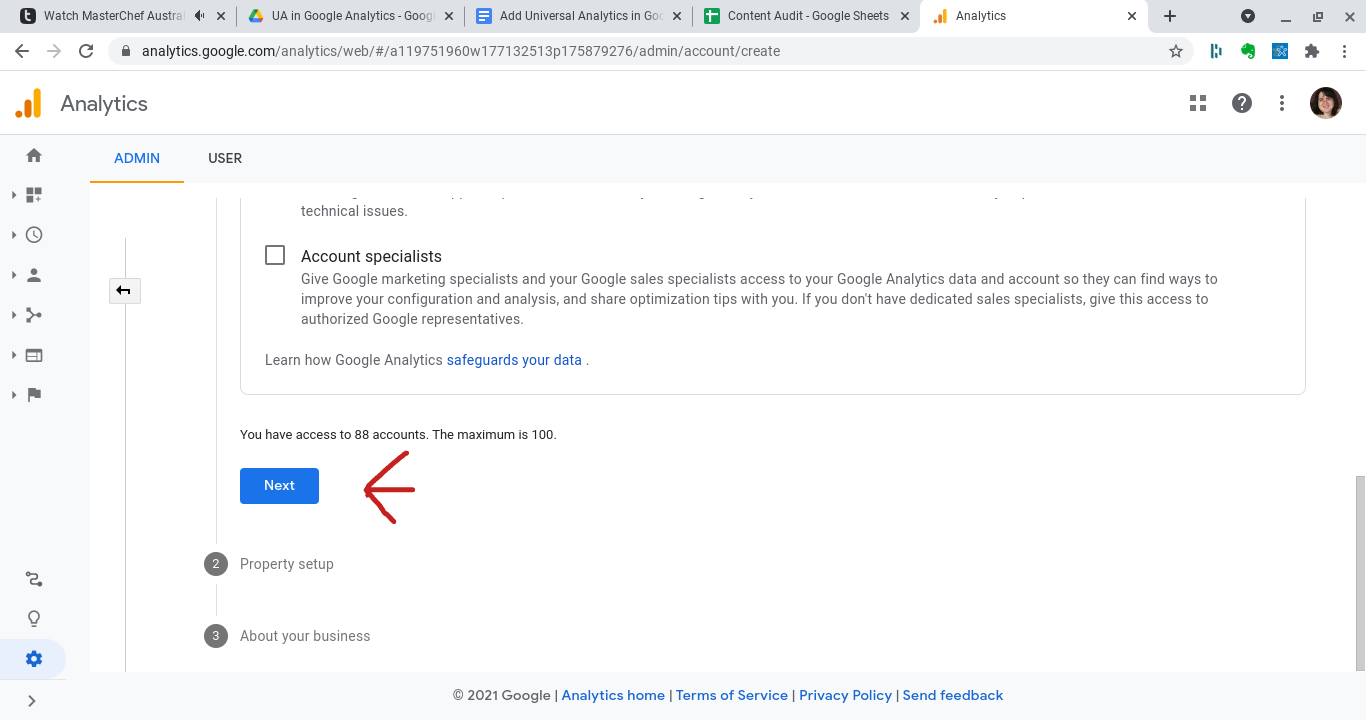Click the Send feedback link
The width and height of the screenshot is (1366, 720).
coord(953,695)
